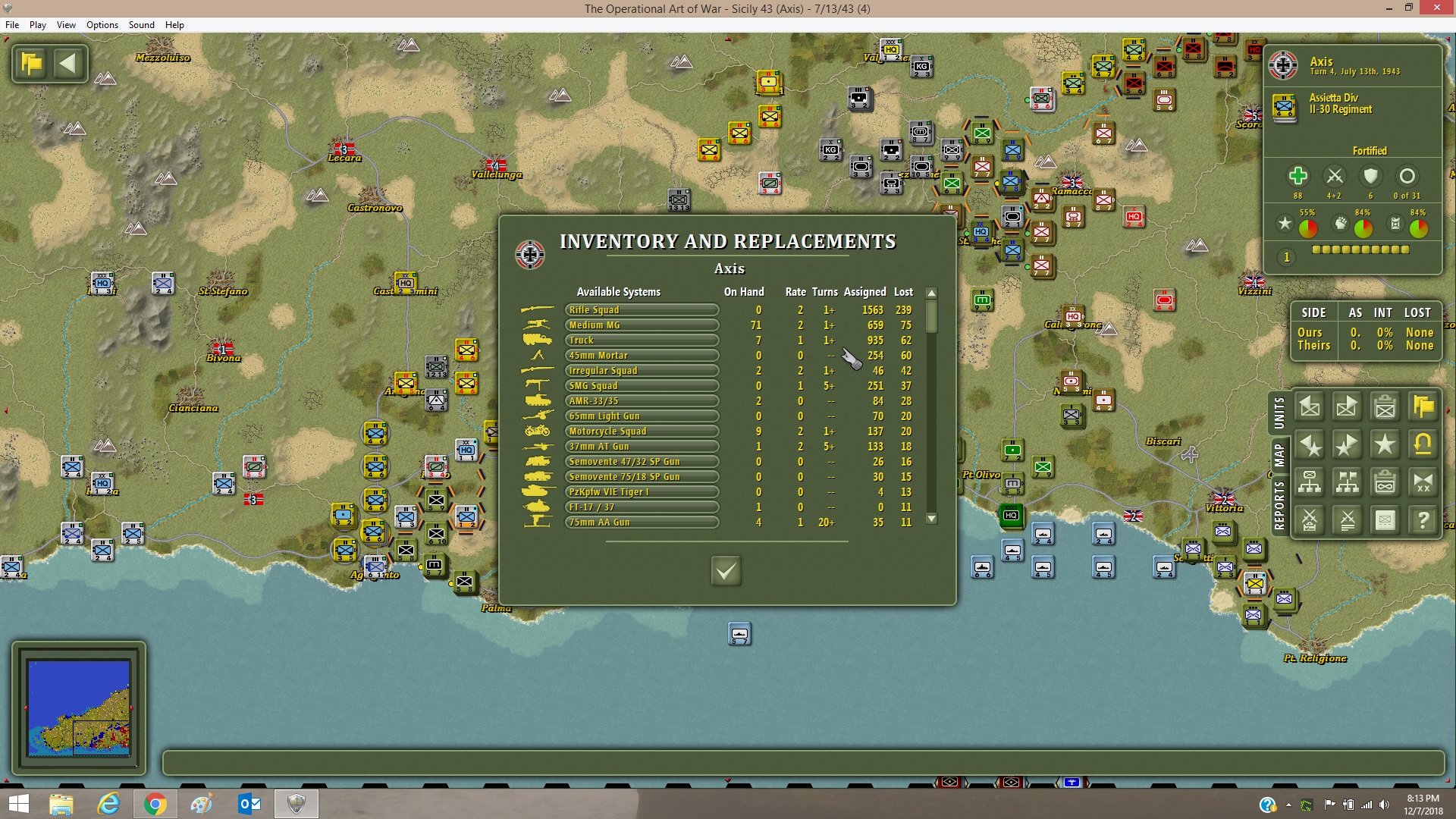Click the Axis cross emblem in the info panel
This screenshot has height=819, width=1456.
tap(1283, 66)
